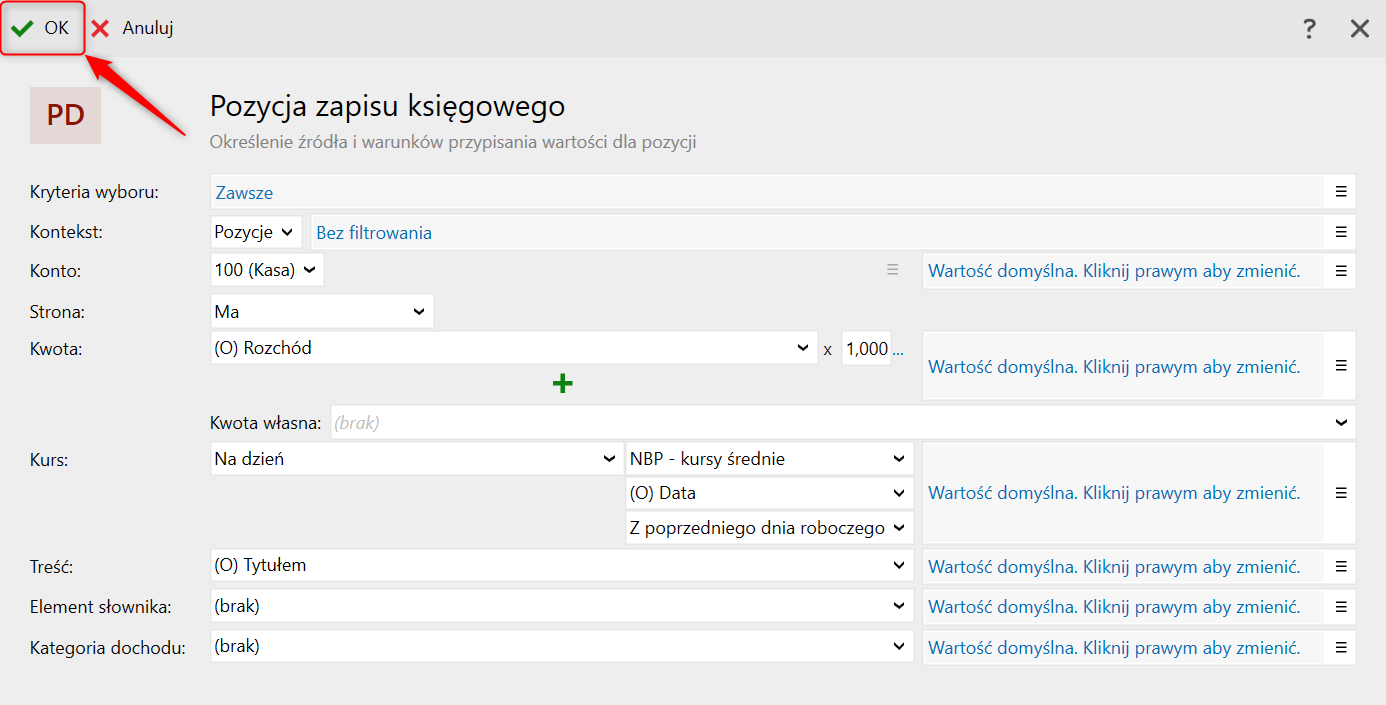Viewport: 1386px width, 705px height.
Task: Open the NBP - kursy średnie dropdown
Action: coord(769,459)
